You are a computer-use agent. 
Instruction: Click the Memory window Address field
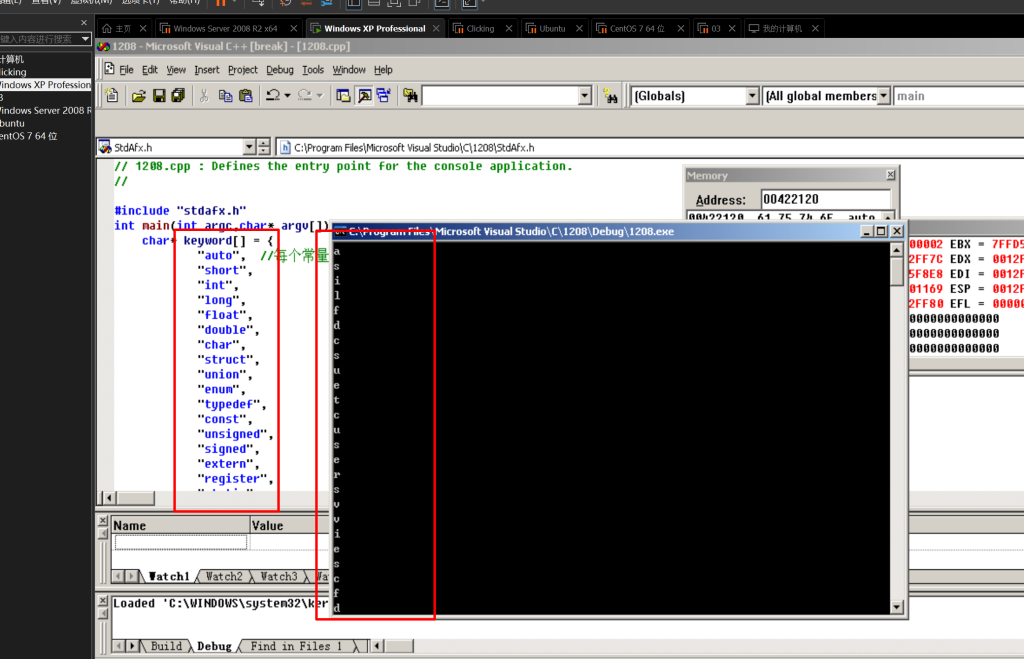pyautogui.click(x=825, y=199)
